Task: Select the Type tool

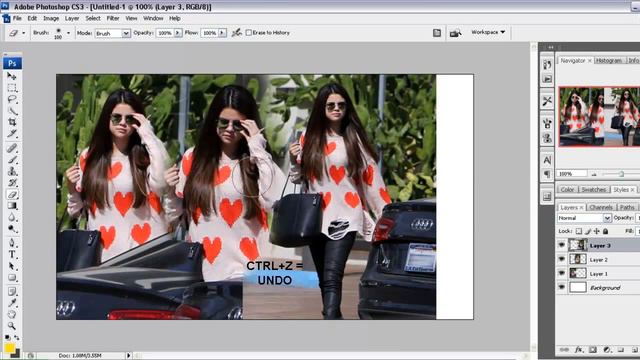Action: (12, 255)
